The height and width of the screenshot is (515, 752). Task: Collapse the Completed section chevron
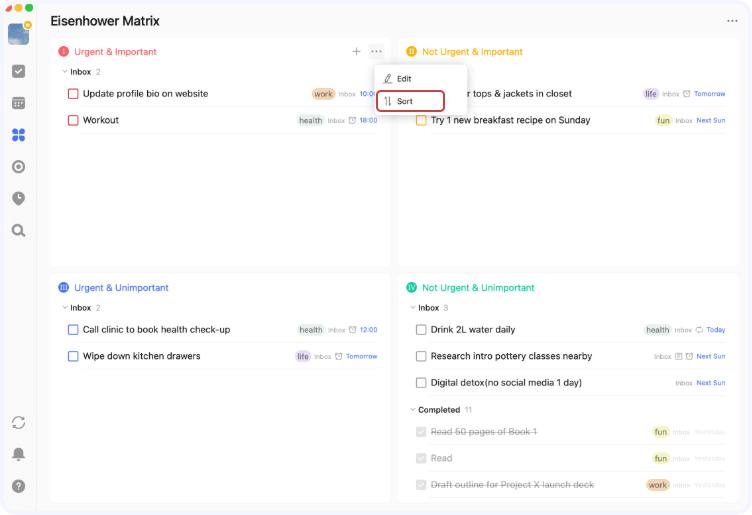[x=412, y=410]
